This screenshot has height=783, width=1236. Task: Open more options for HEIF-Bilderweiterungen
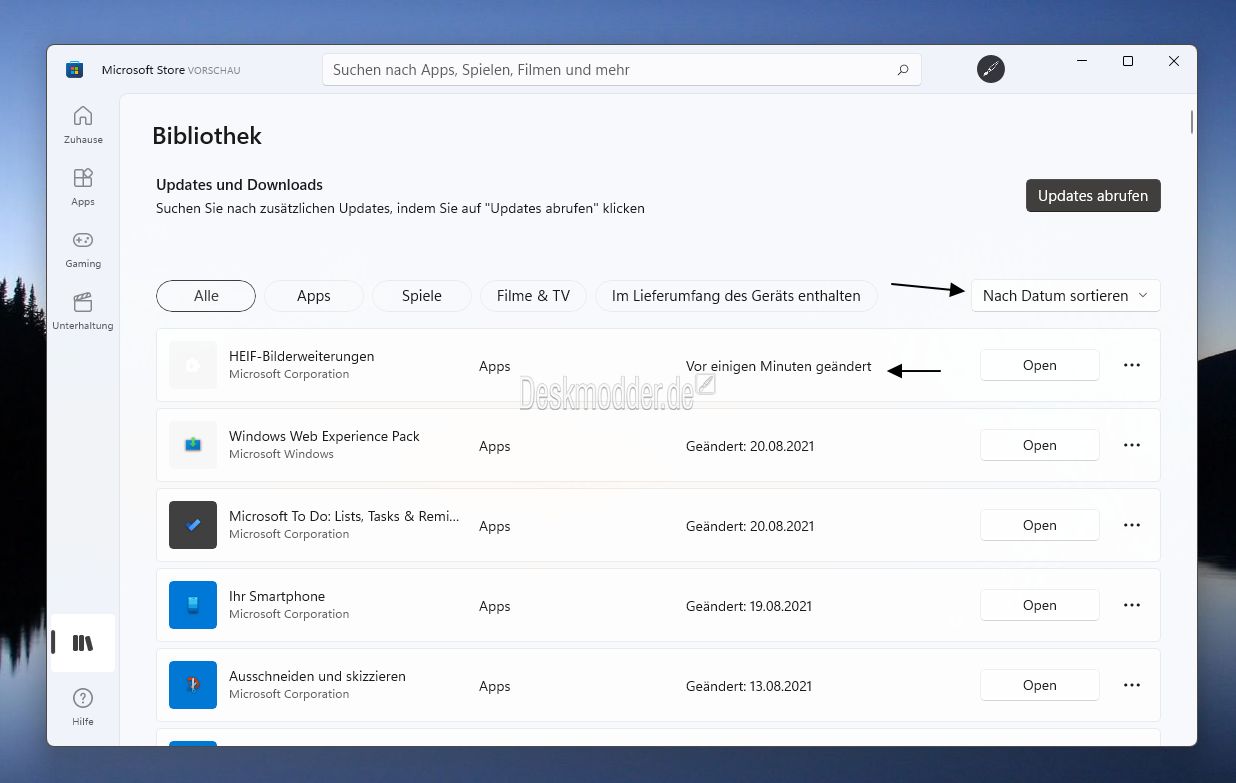pos(1132,365)
